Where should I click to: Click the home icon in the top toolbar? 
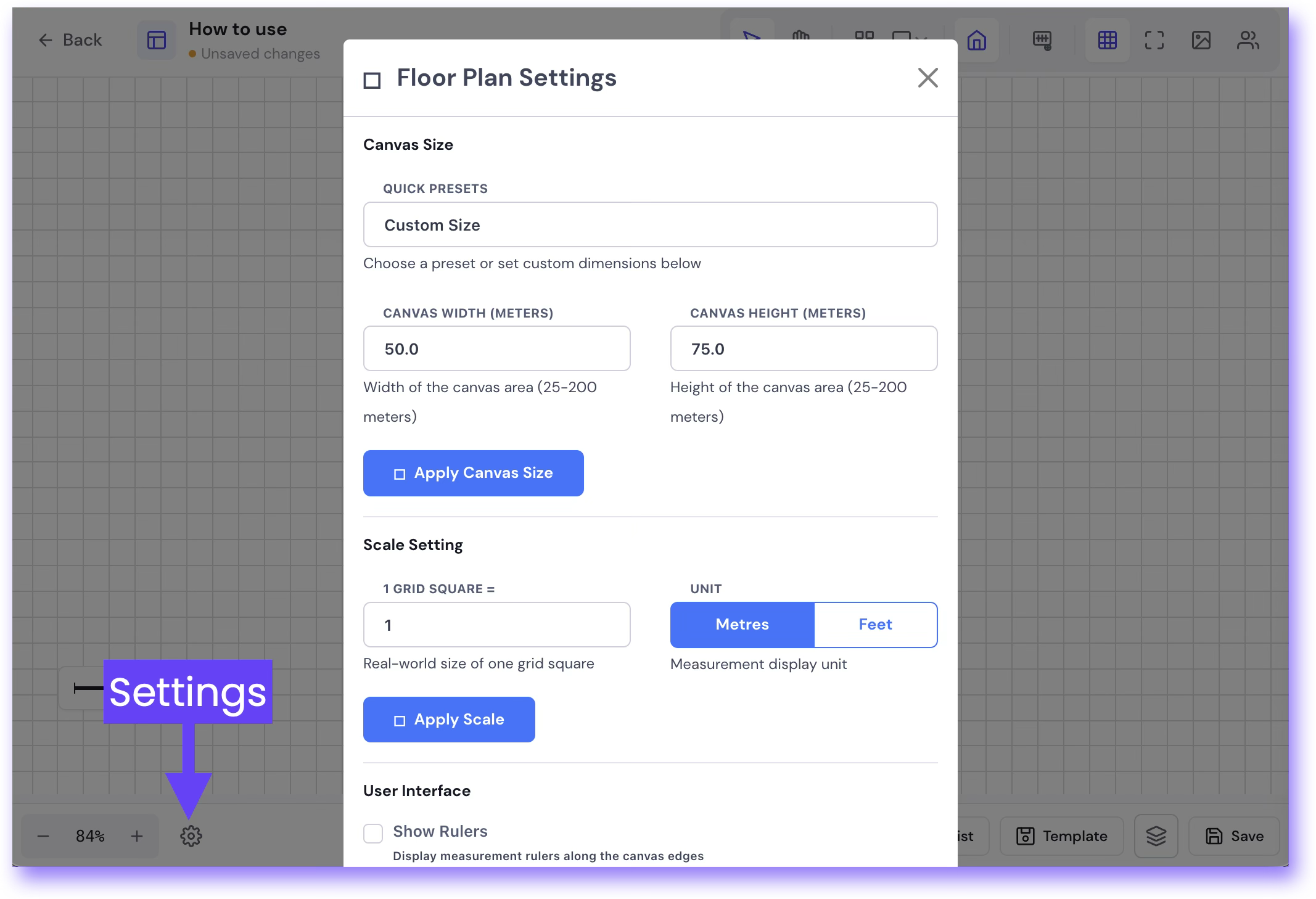tap(977, 40)
